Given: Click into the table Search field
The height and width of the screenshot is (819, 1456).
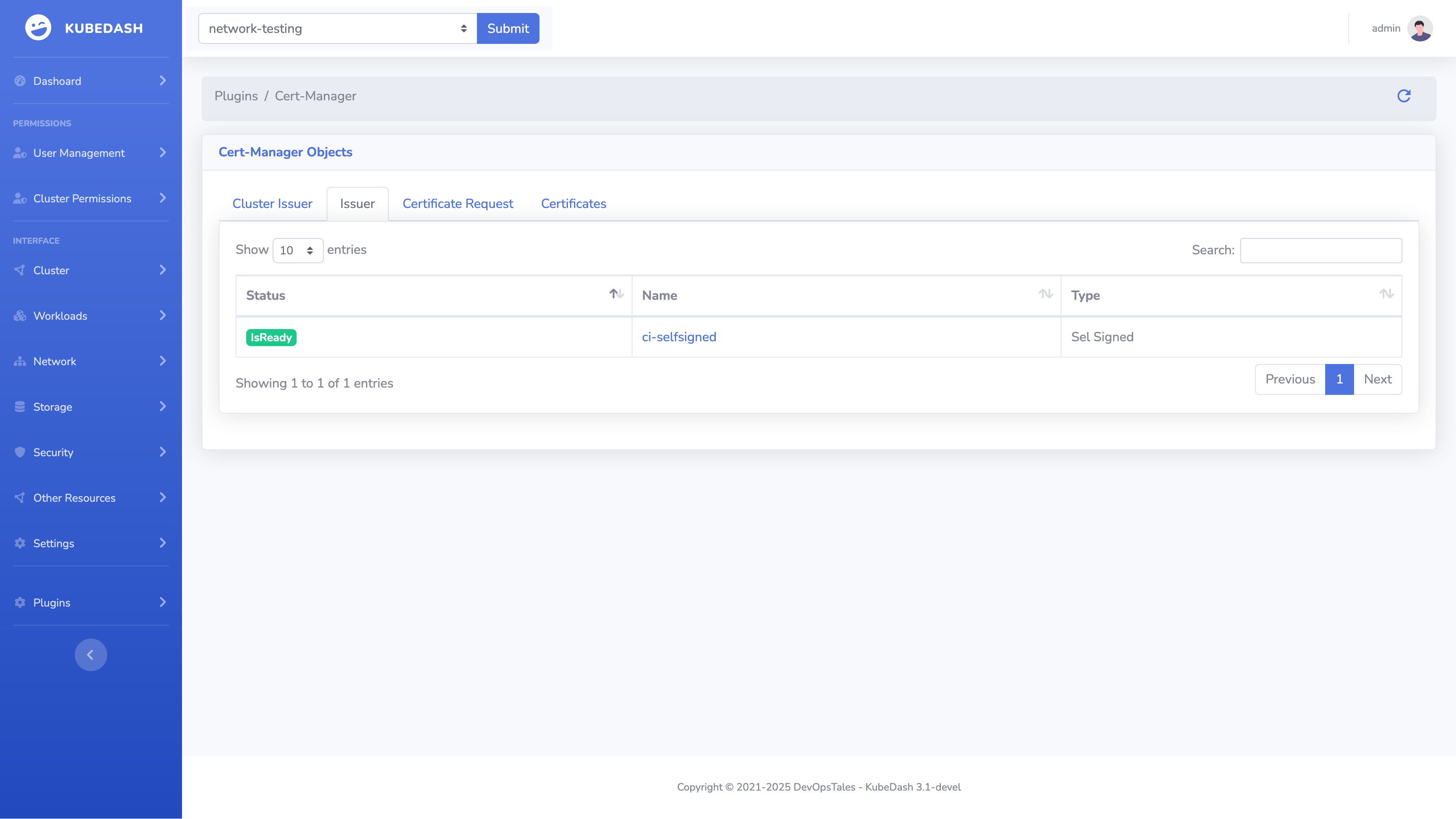Looking at the screenshot, I should tap(1320, 250).
